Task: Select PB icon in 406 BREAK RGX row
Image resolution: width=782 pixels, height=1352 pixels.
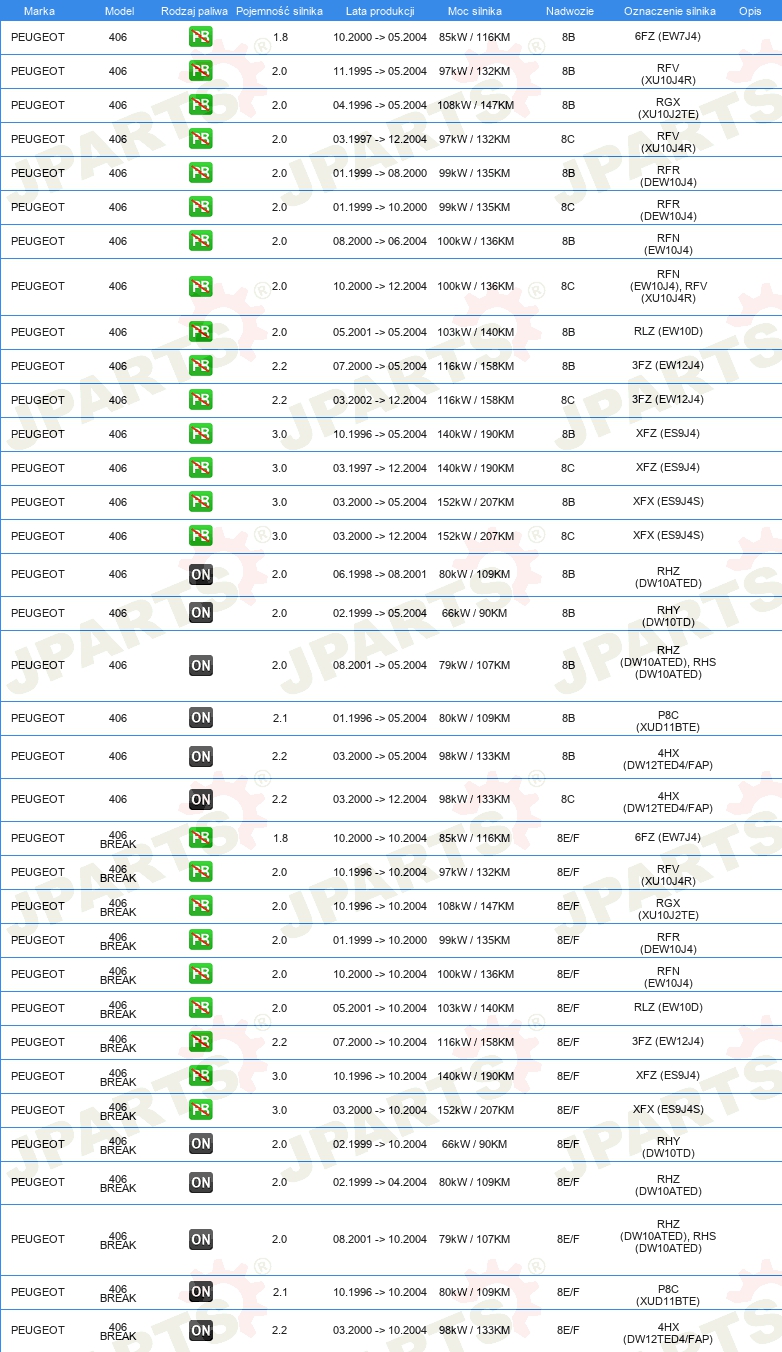Action: [201, 906]
